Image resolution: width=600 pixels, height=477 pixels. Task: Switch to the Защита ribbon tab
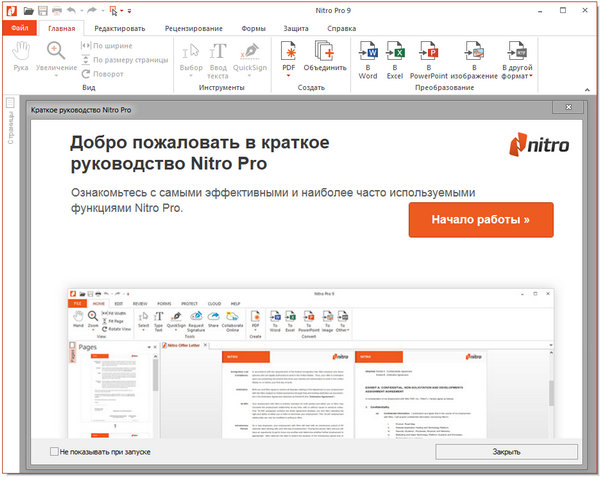[296, 28]
